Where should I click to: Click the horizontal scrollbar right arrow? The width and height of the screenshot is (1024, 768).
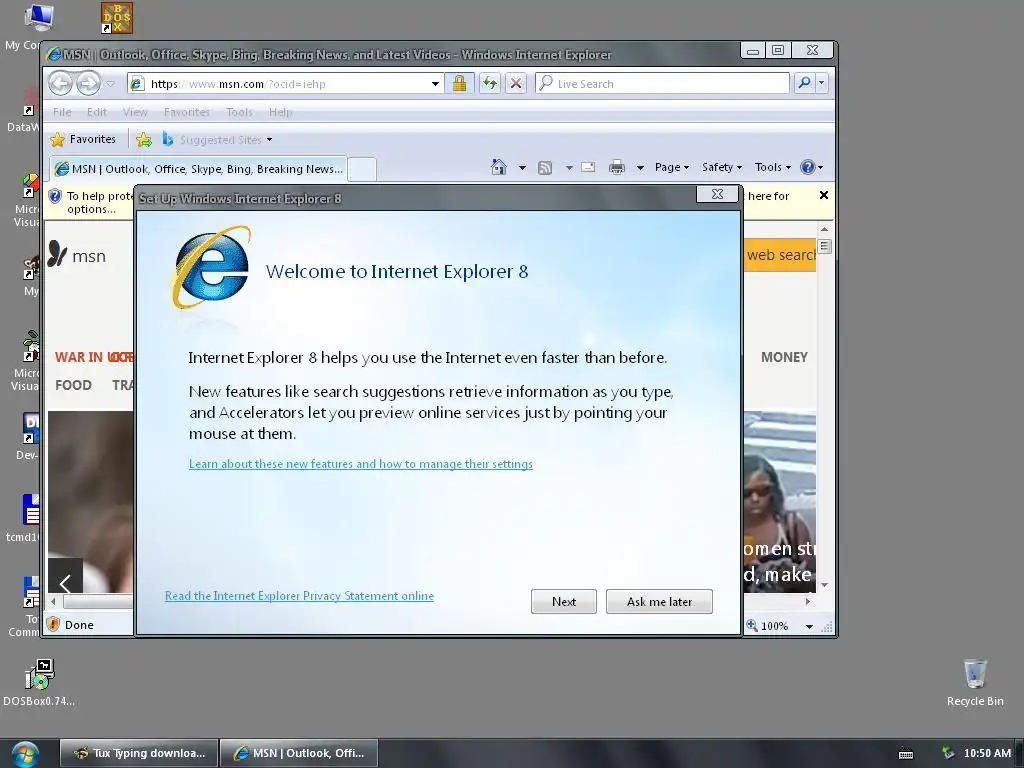point(808,601)
